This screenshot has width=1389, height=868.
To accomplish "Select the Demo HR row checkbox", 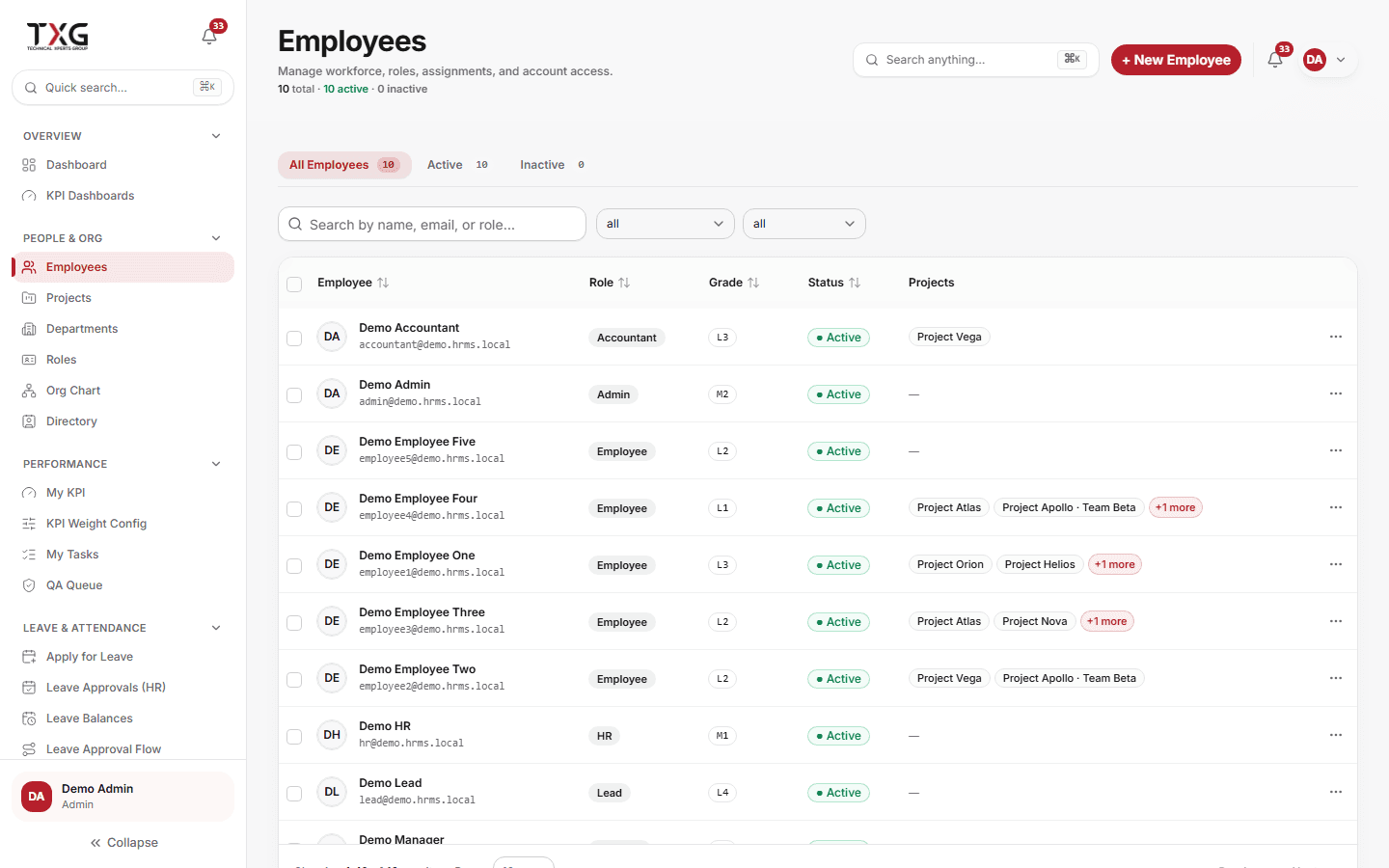I will [294, 736].
